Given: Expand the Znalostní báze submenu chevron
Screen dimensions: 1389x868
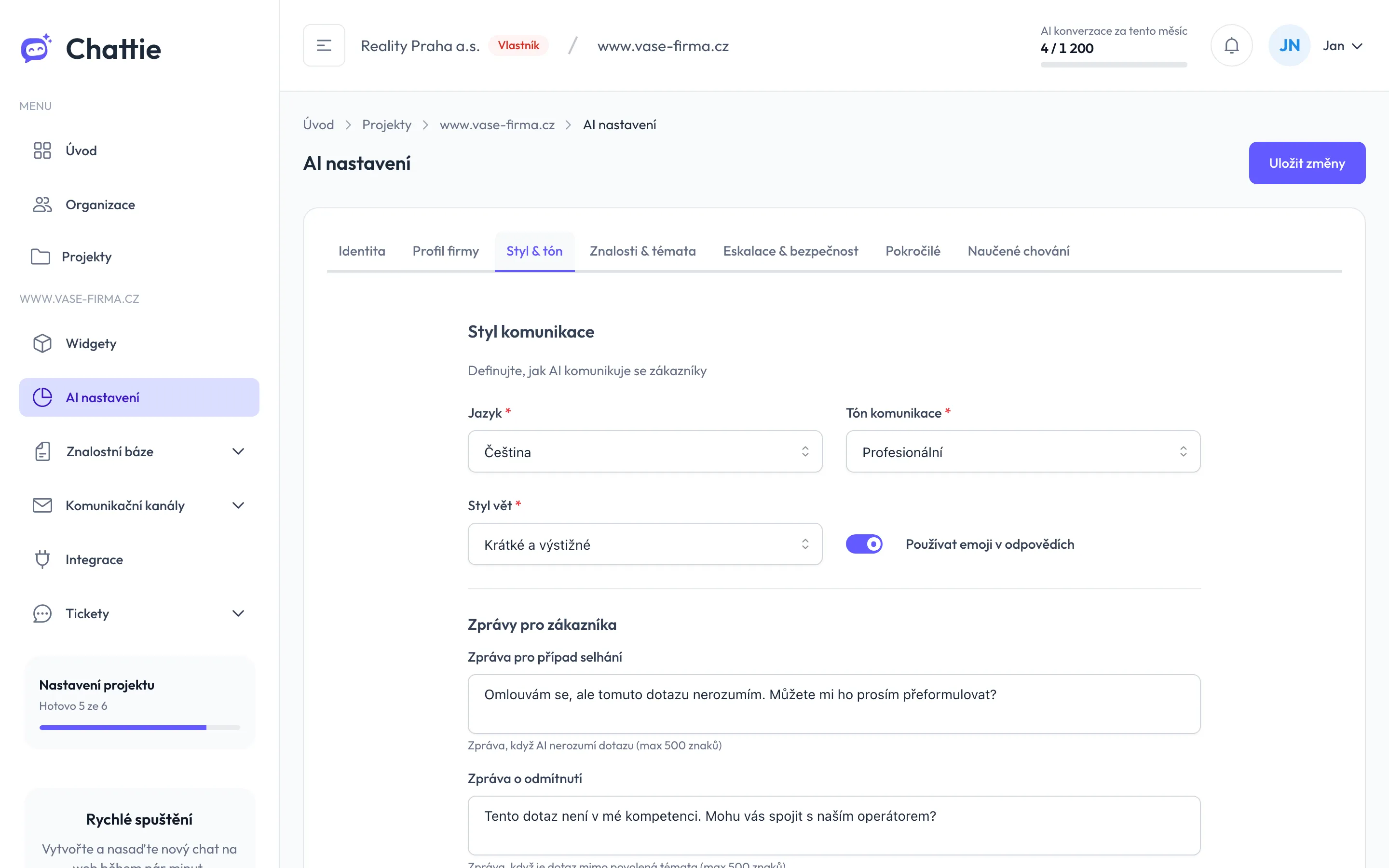Looking at the screenshot, I should tap(238, 451).
